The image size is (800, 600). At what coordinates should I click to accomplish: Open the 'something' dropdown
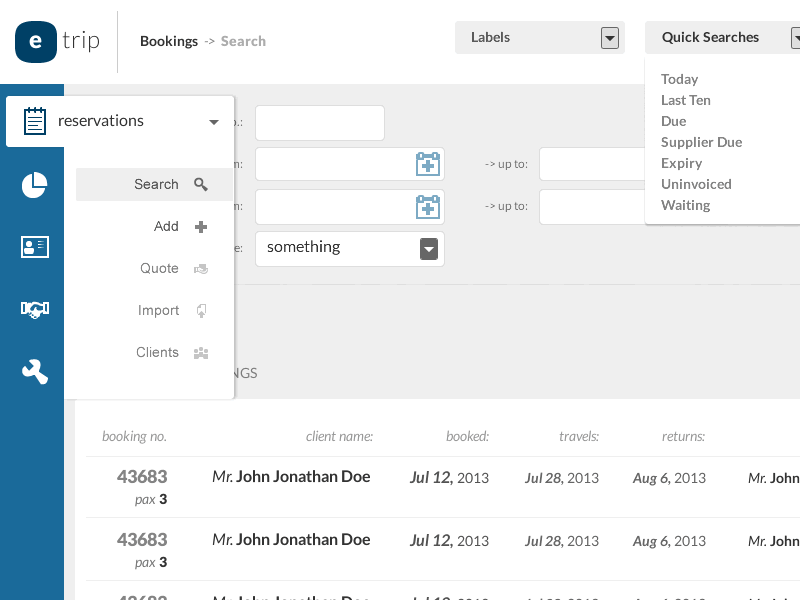click(x=428, y=247)
